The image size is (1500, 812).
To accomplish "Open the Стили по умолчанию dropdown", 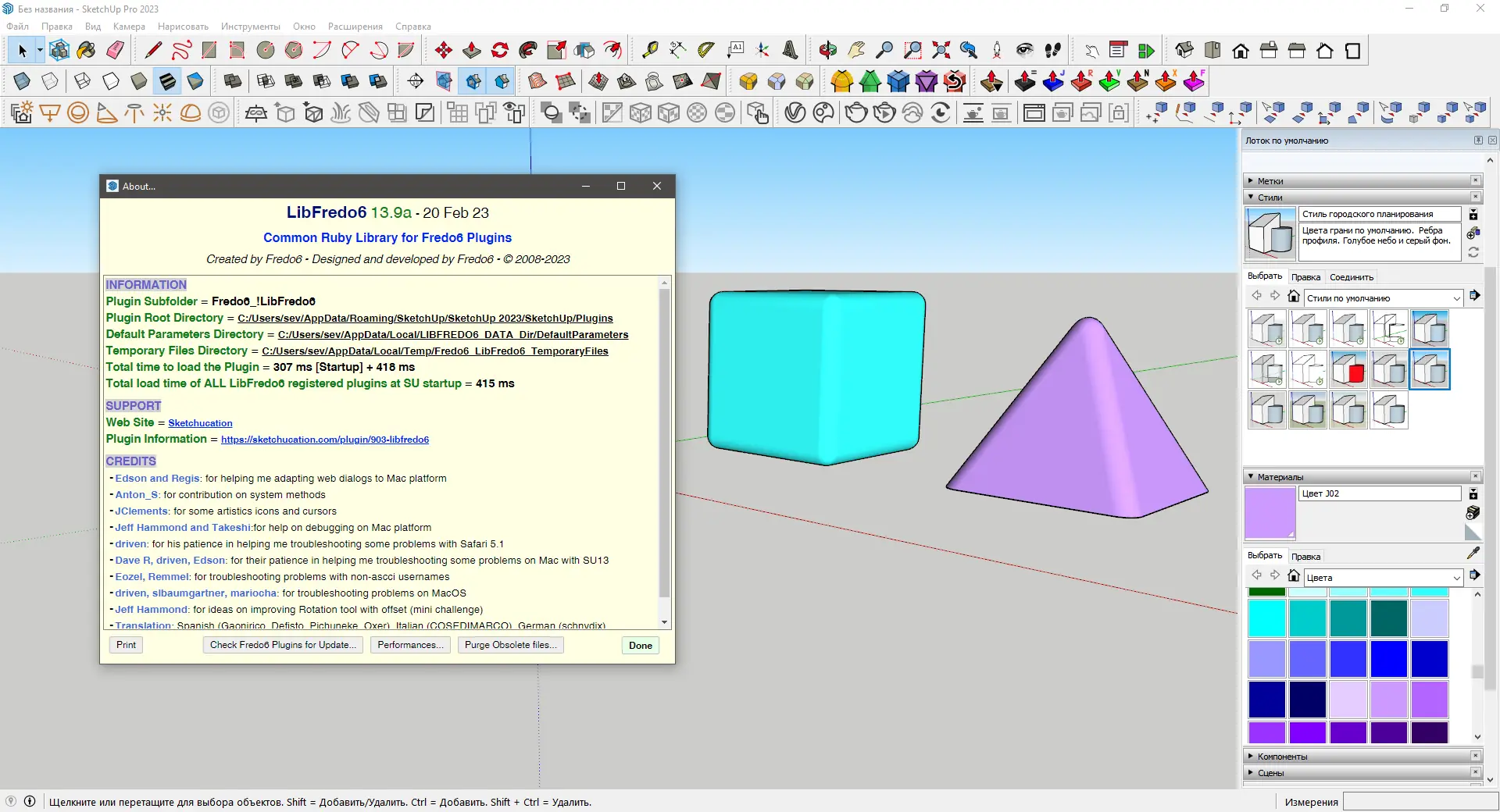I will [x=1383, y=298].
